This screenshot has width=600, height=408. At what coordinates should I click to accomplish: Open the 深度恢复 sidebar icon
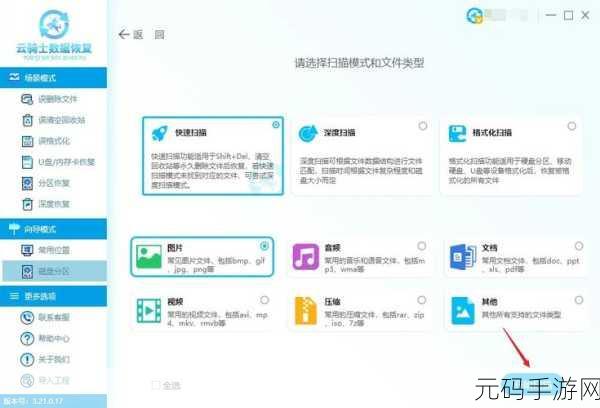pyautogui.click(x=27, y=204)
